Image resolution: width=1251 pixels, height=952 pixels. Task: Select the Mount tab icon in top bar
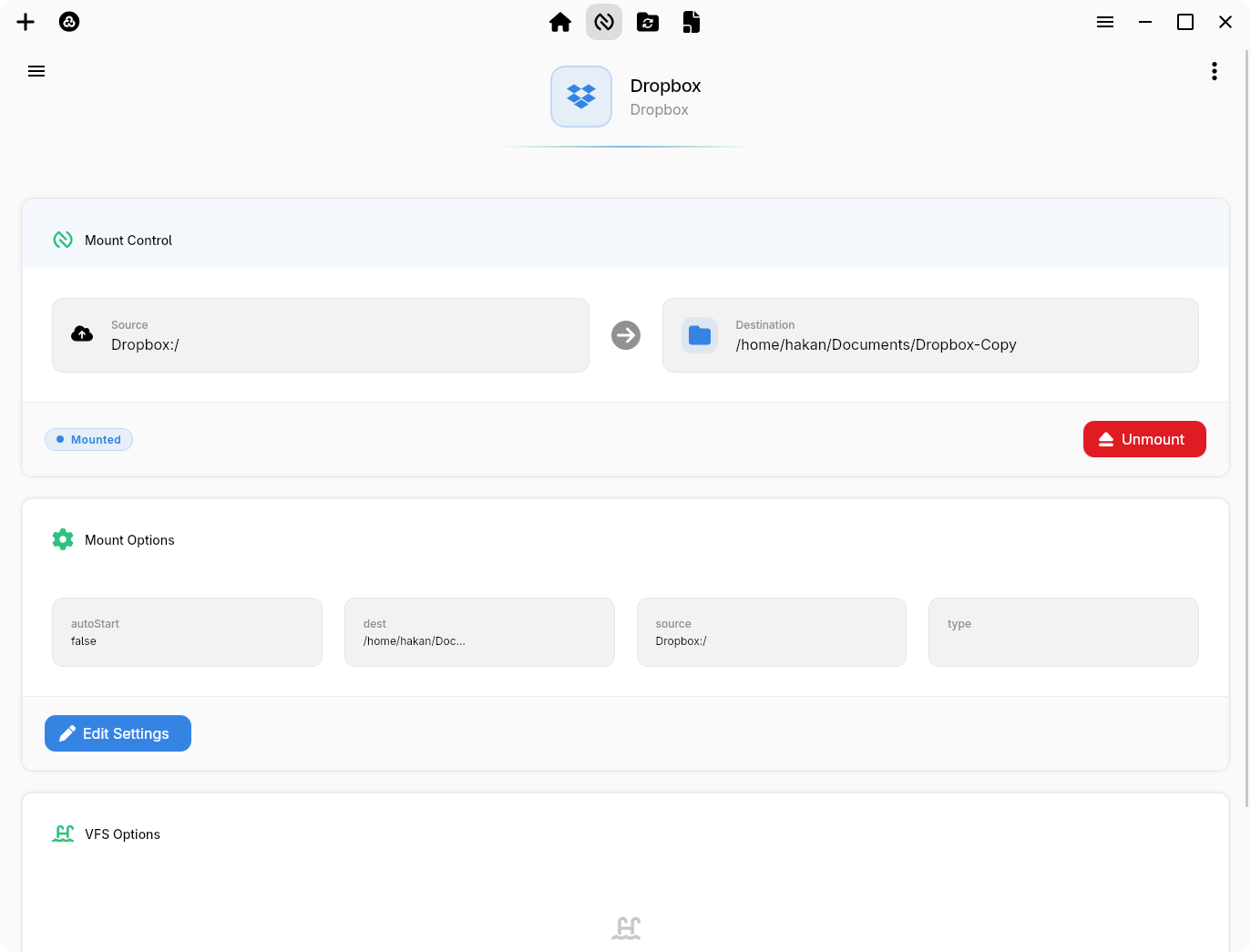tap(604, 22)
